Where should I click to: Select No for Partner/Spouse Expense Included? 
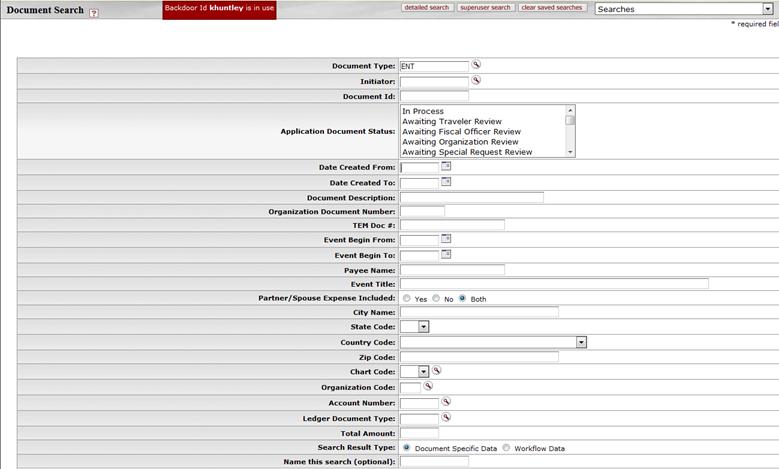pyautogui.click(x=436, y=299)
